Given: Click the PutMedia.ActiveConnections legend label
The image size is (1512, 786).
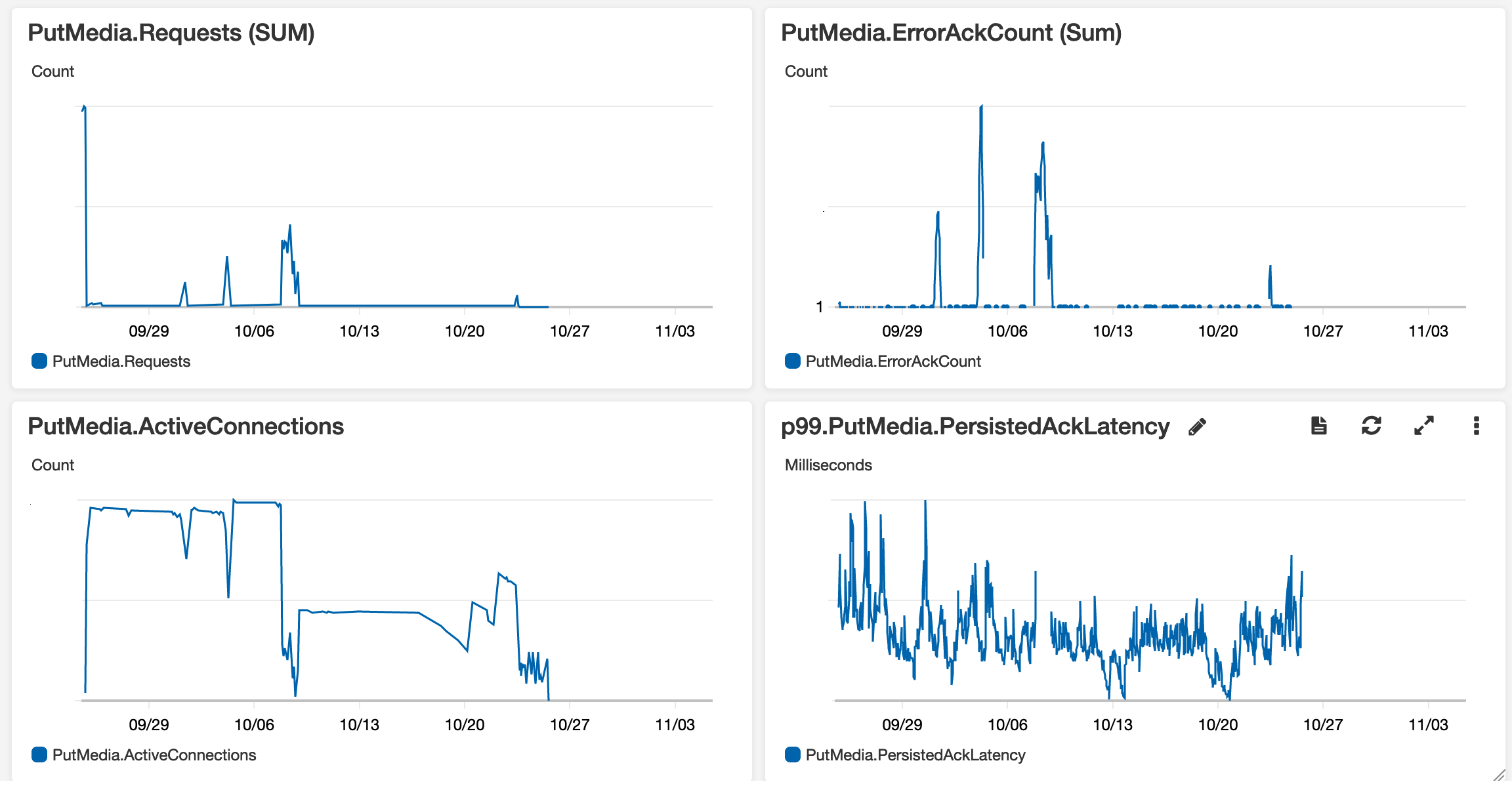Looking at the screenshot, I should tap(154, 755).
